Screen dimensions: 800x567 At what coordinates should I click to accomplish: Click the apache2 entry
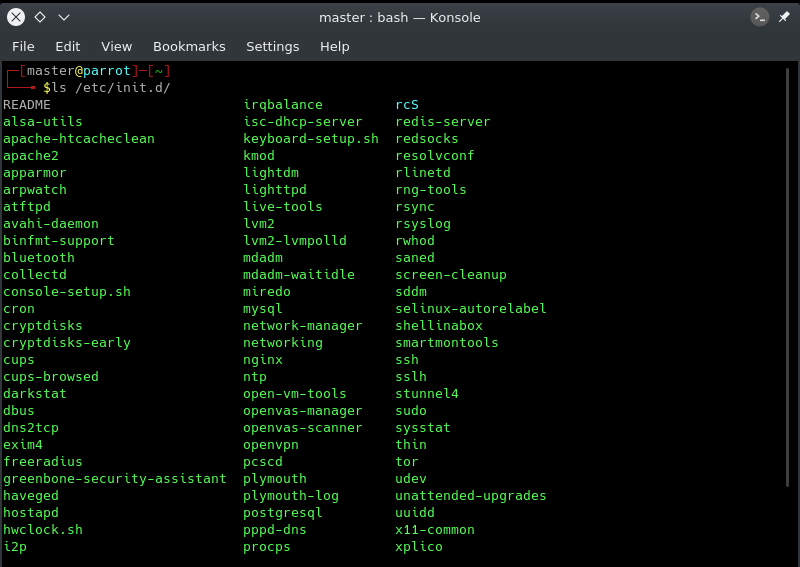pyautogui.click(x=31, y=156)
